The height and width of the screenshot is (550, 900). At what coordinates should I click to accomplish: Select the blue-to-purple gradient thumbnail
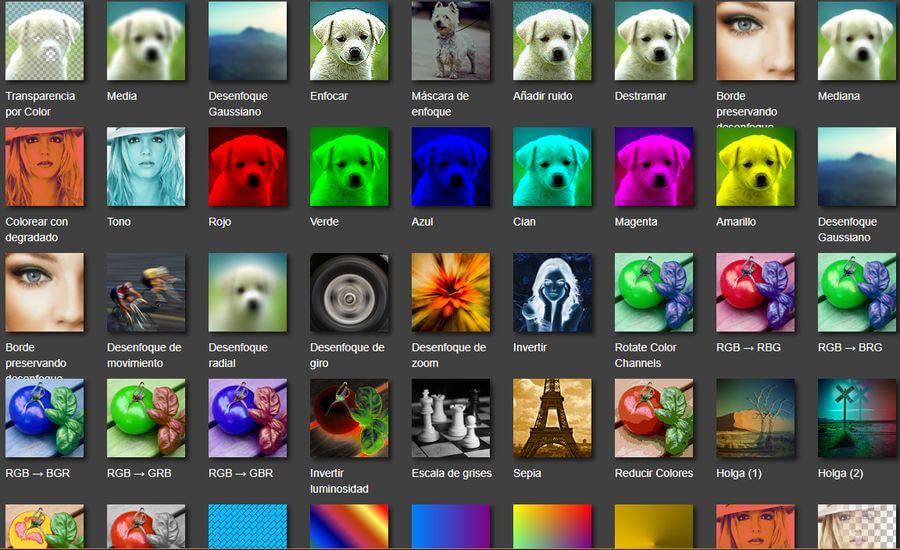(451, 526)
